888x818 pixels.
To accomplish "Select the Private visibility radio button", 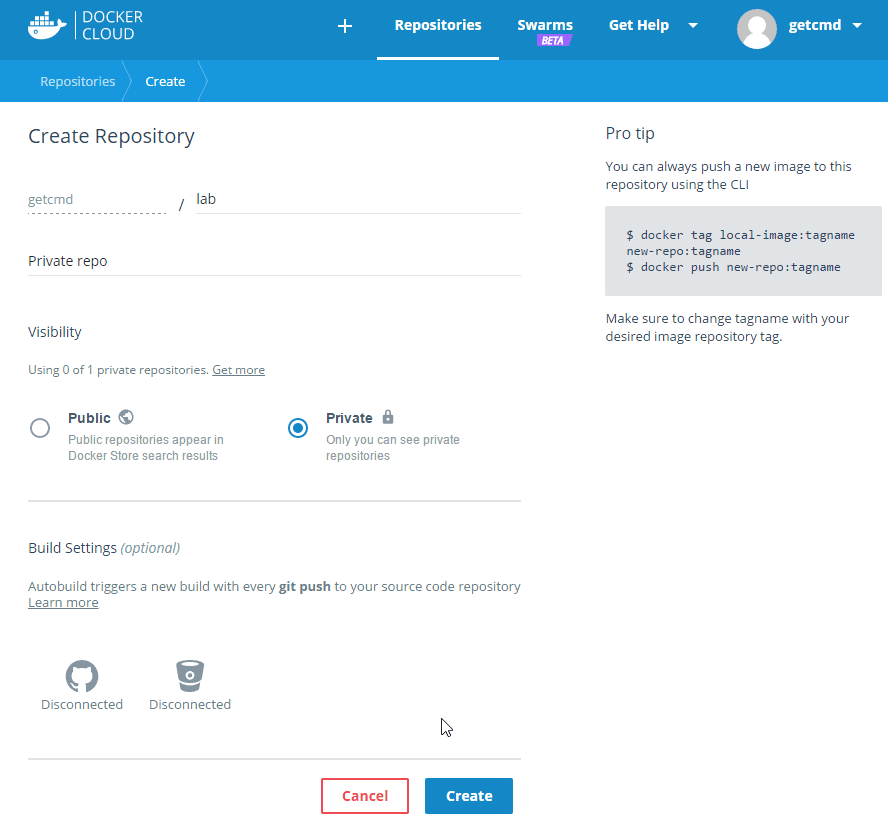I will 298,428.
